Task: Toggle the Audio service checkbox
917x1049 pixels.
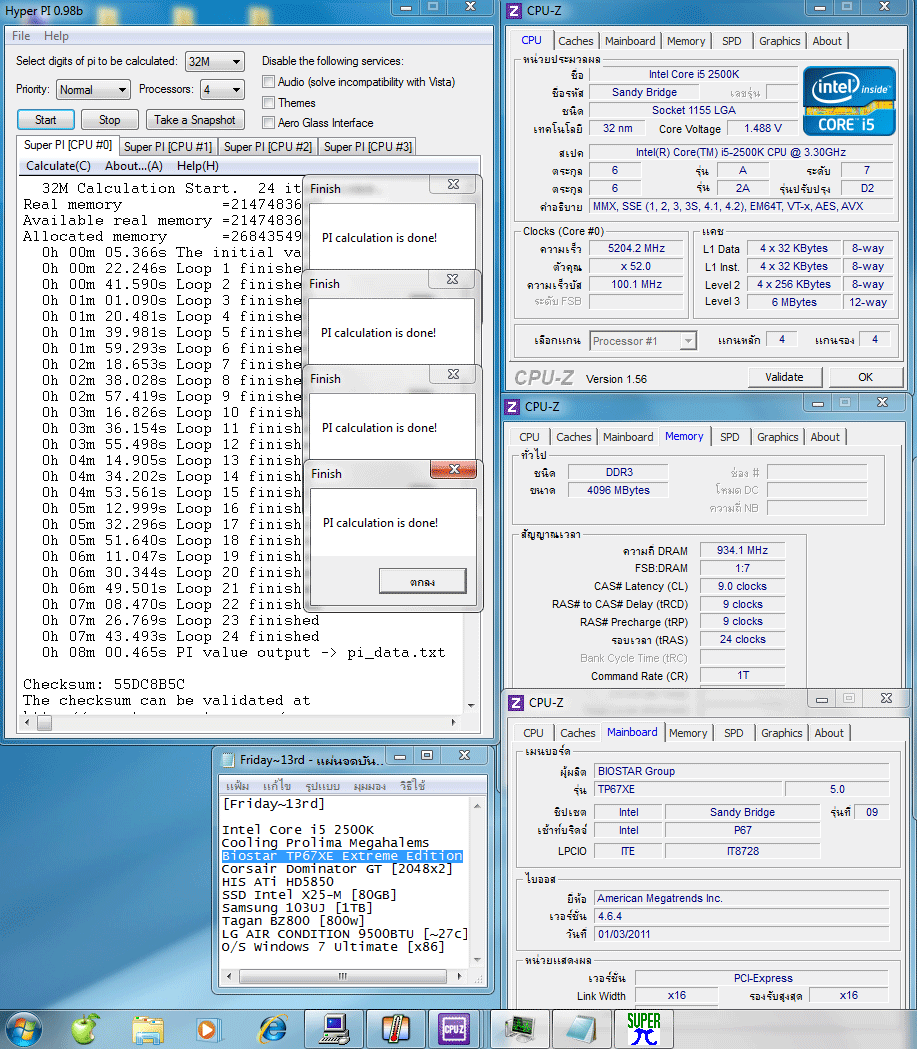Action: point(268,82)
